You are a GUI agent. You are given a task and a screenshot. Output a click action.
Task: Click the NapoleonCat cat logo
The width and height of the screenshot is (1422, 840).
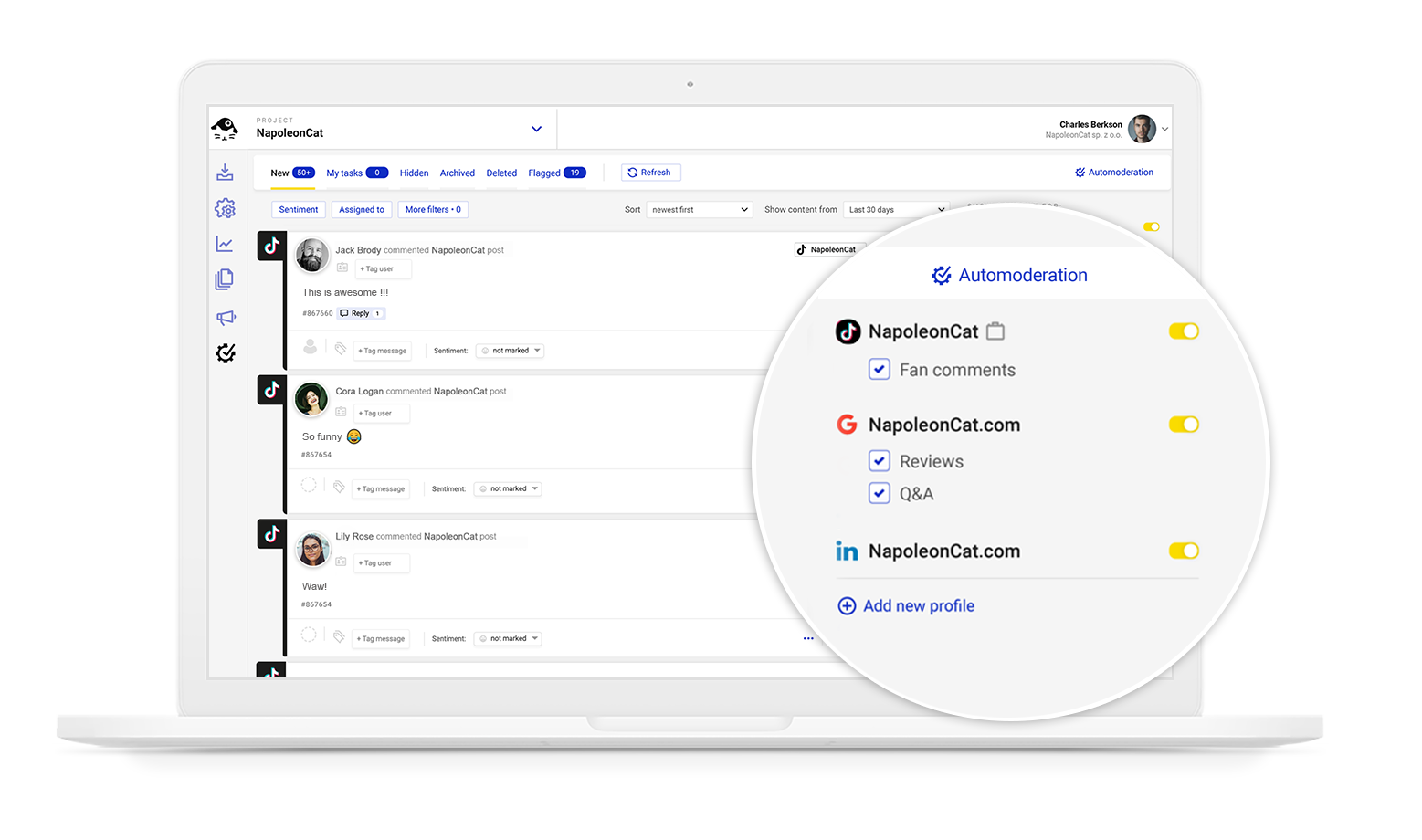coord(225,129)
